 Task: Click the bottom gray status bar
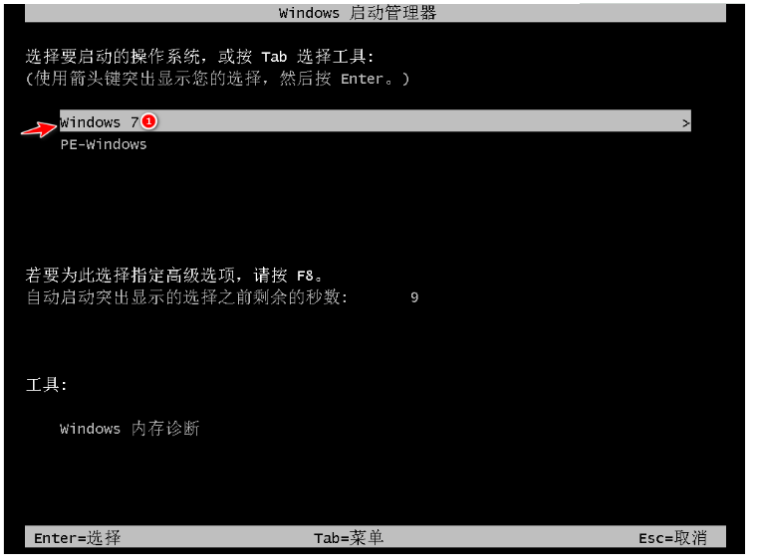click(x=375, y=537)
